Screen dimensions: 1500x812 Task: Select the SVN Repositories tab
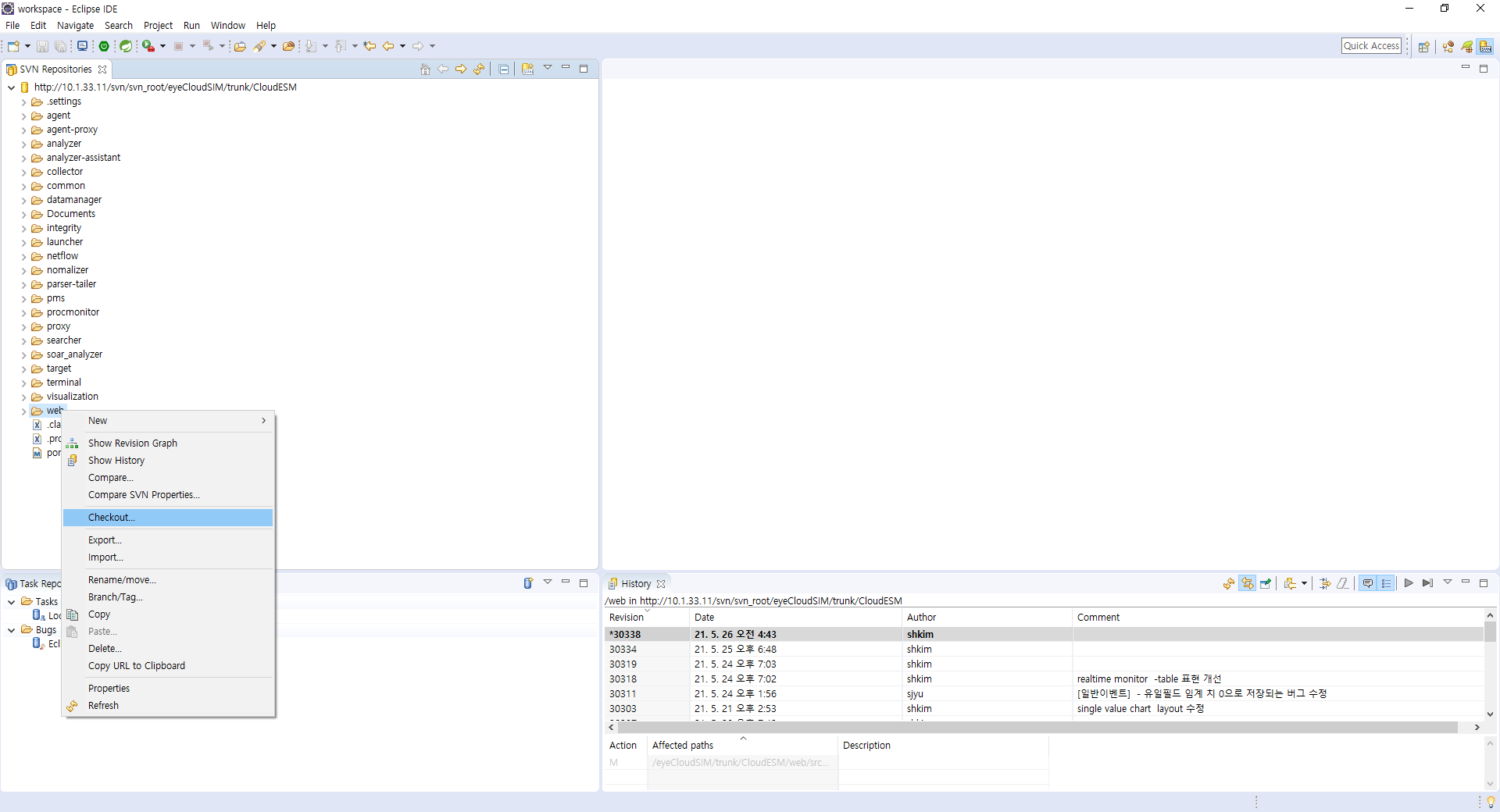click(x=55, y=69)
